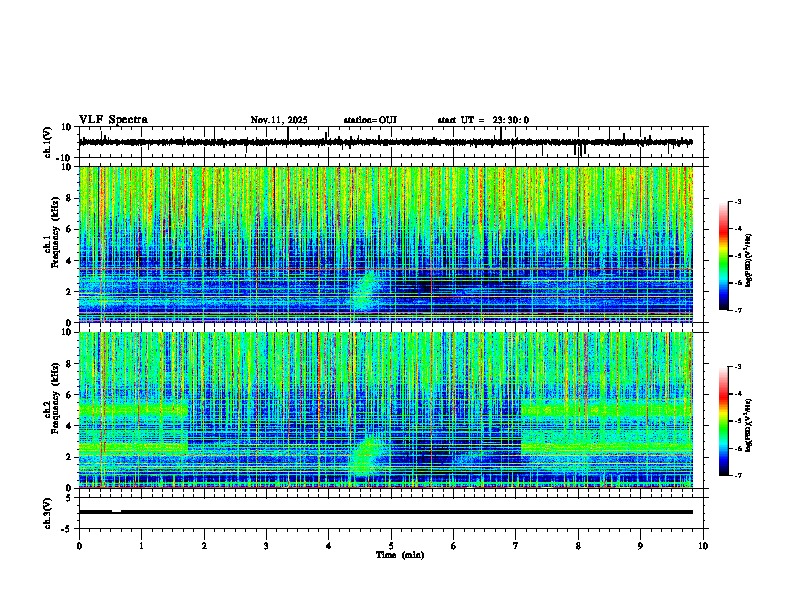Image resolution: width=792 pixels, height=612 pixels.
Task: Click the time axis tick label "1"
Action: coord(141,546)
